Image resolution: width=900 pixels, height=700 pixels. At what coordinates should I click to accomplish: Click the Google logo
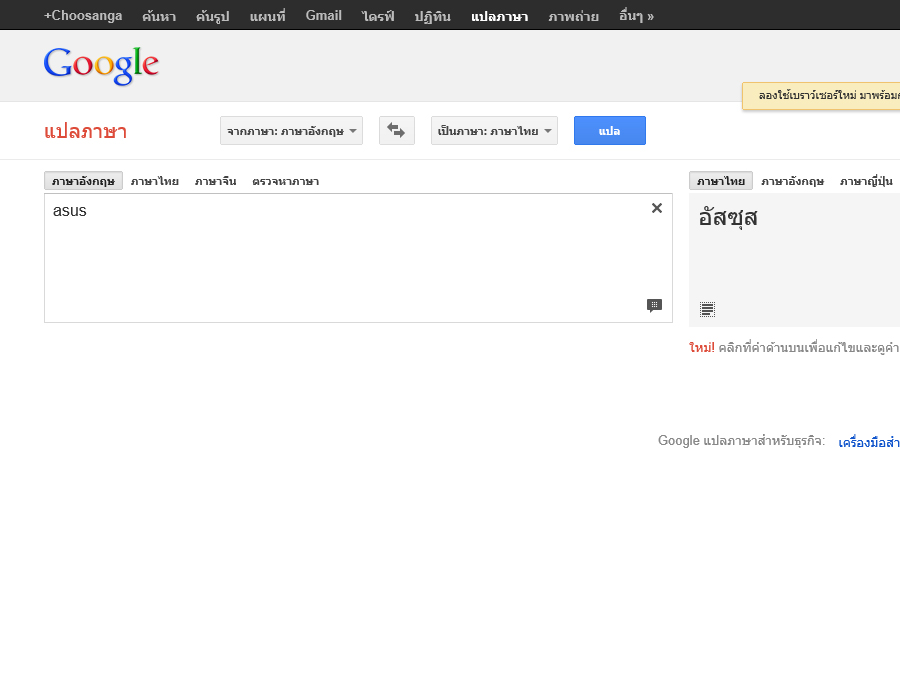point(101,66)
